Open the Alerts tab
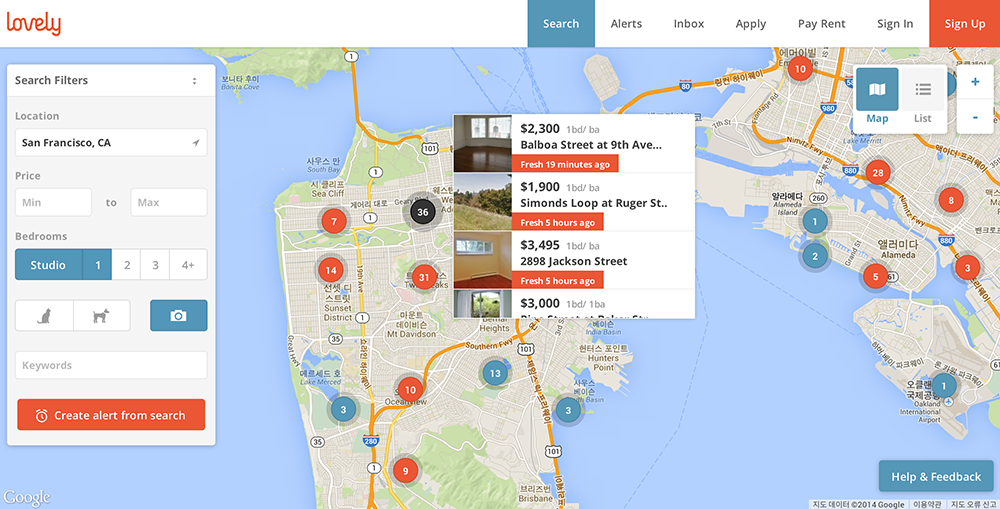 pos(626,24)
